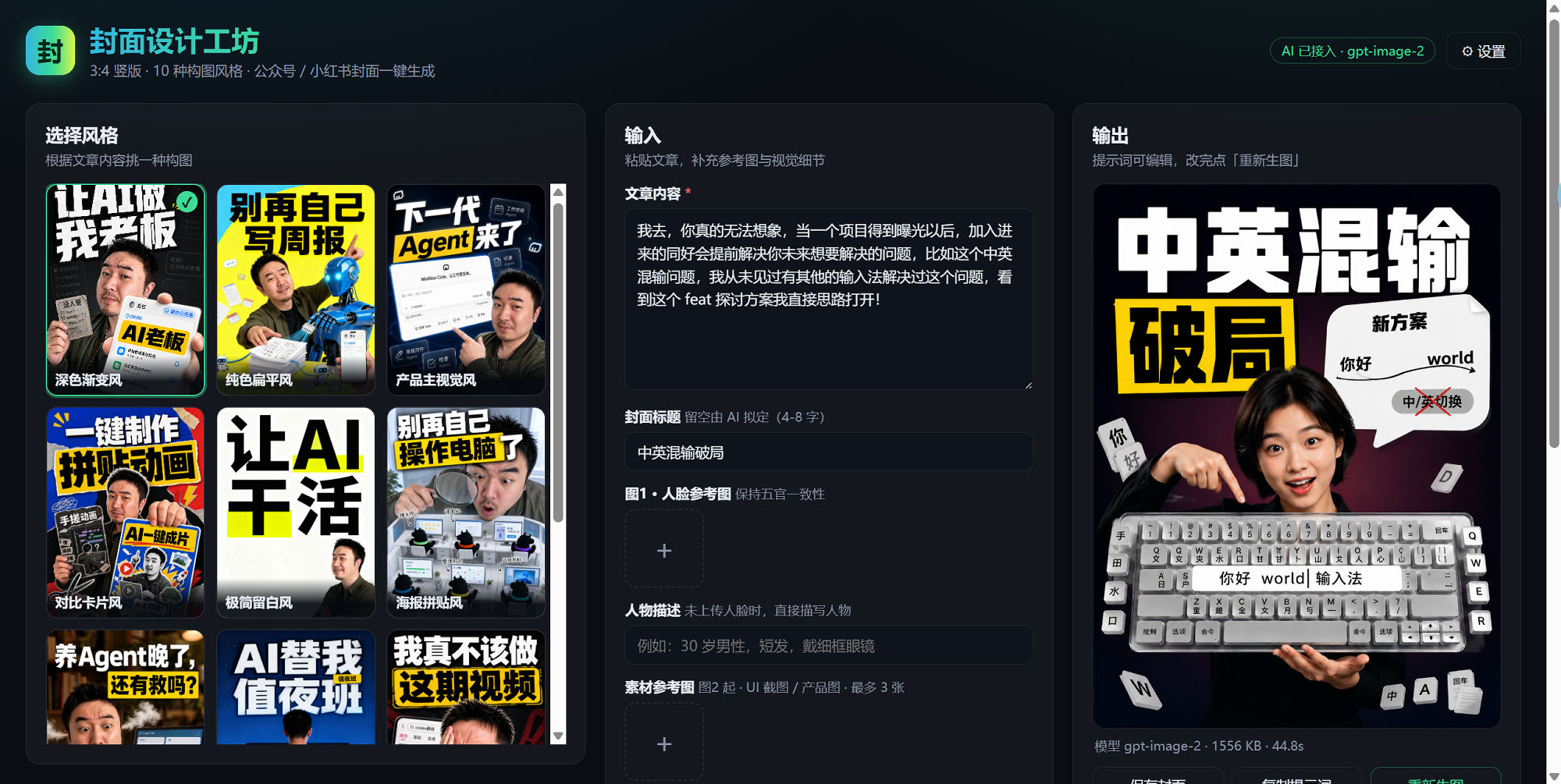Open the generated 中英混输破局 cover image

[1296, 456]
